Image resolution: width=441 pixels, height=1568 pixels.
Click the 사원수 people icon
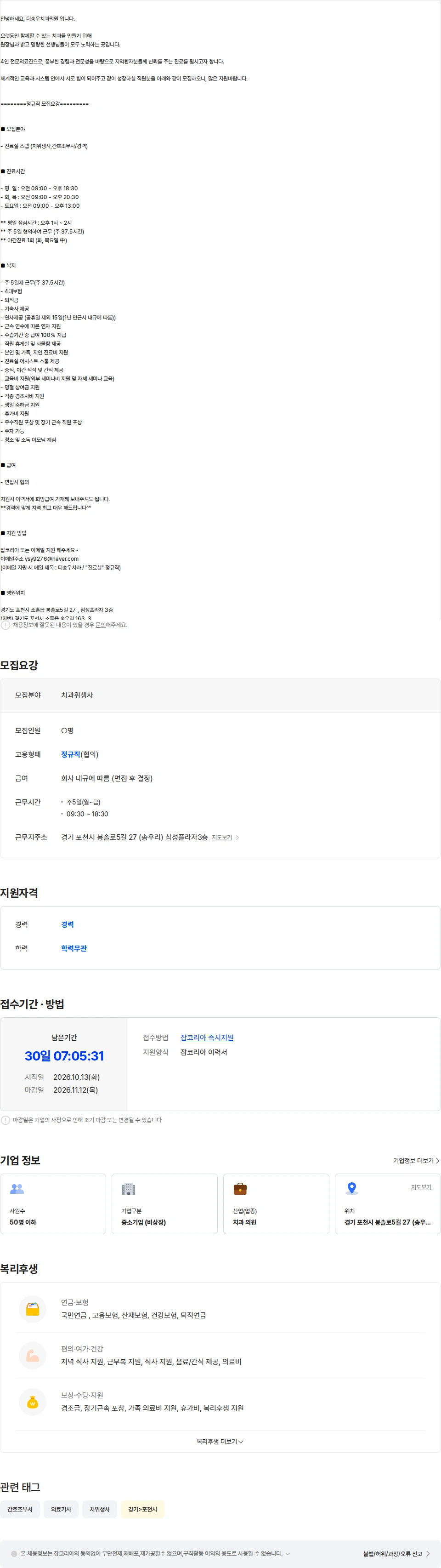pyautogui.click(x=17, y=1188)
